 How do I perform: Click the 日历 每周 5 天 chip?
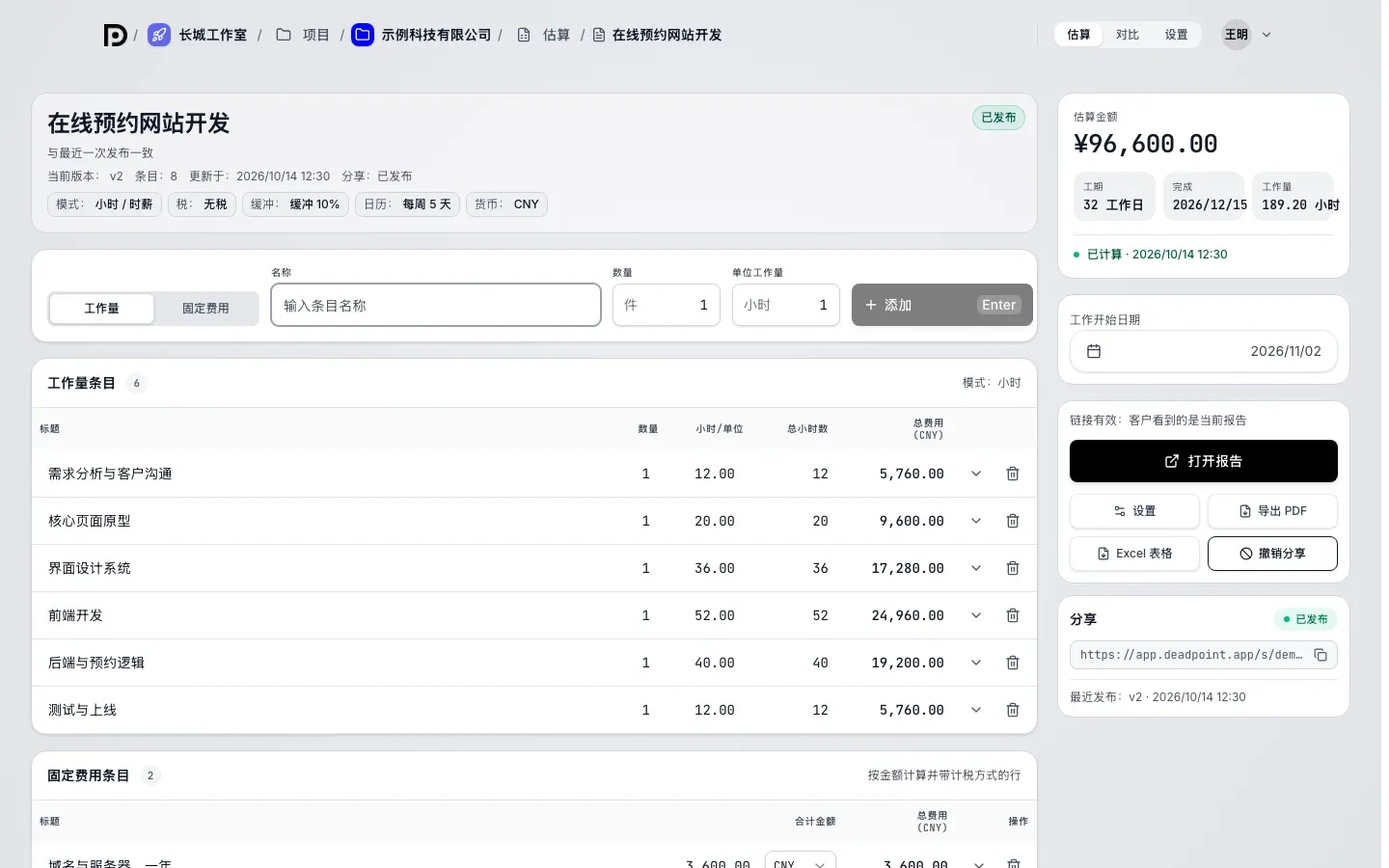[x=407, y=204]
